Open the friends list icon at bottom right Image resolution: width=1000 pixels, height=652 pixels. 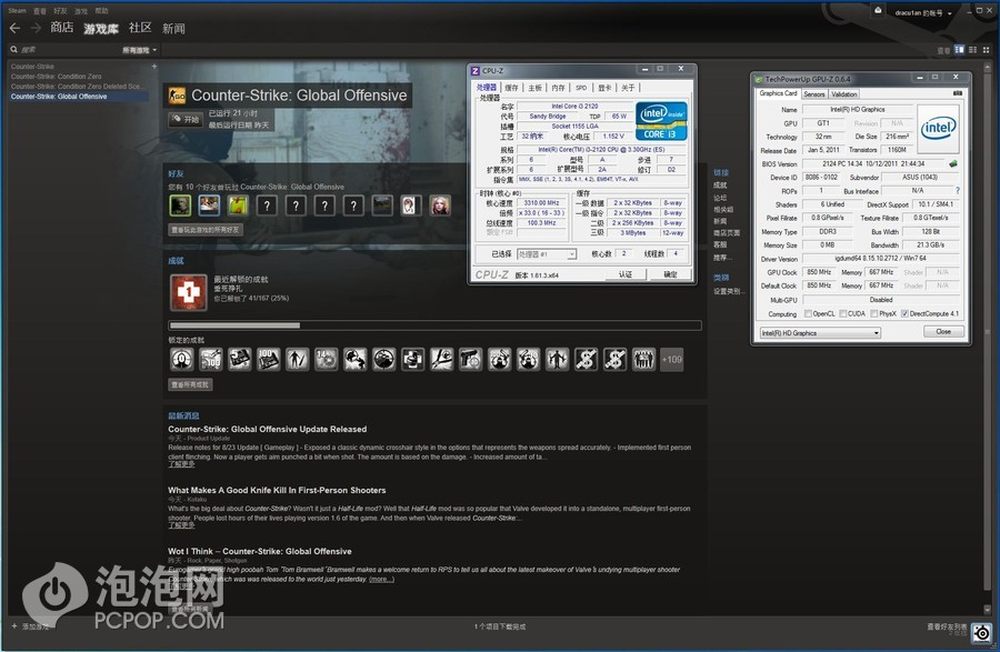[x=982, y=632]
